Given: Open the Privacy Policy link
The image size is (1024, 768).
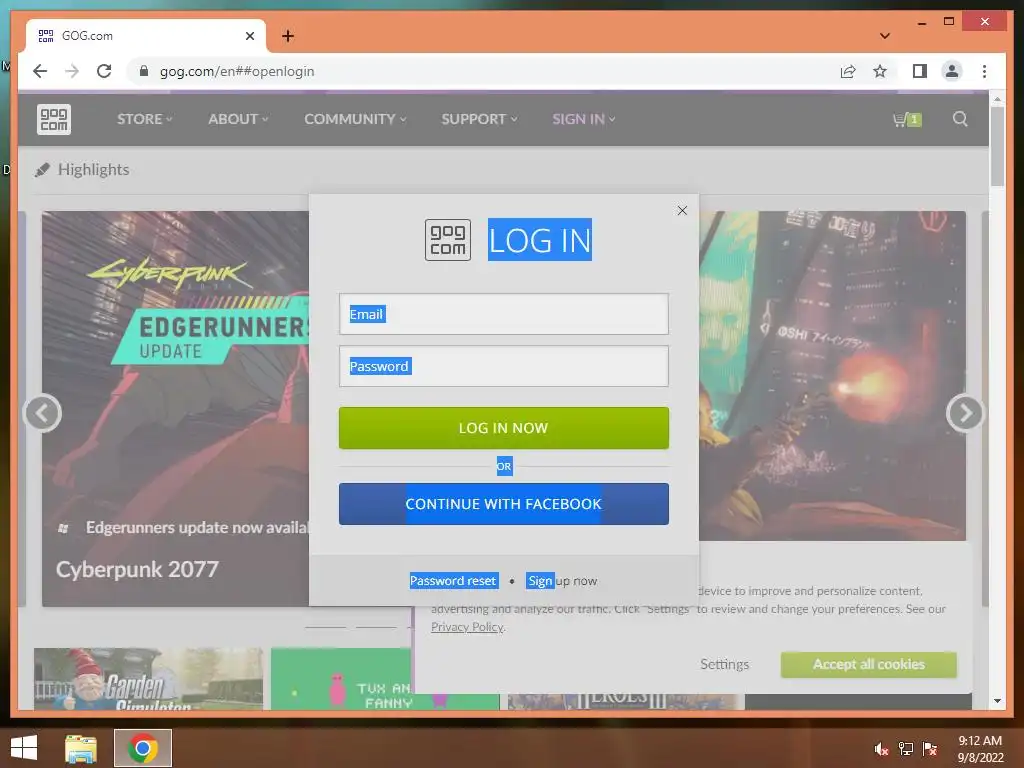Looking at the screenshot, I should [467, 627].
